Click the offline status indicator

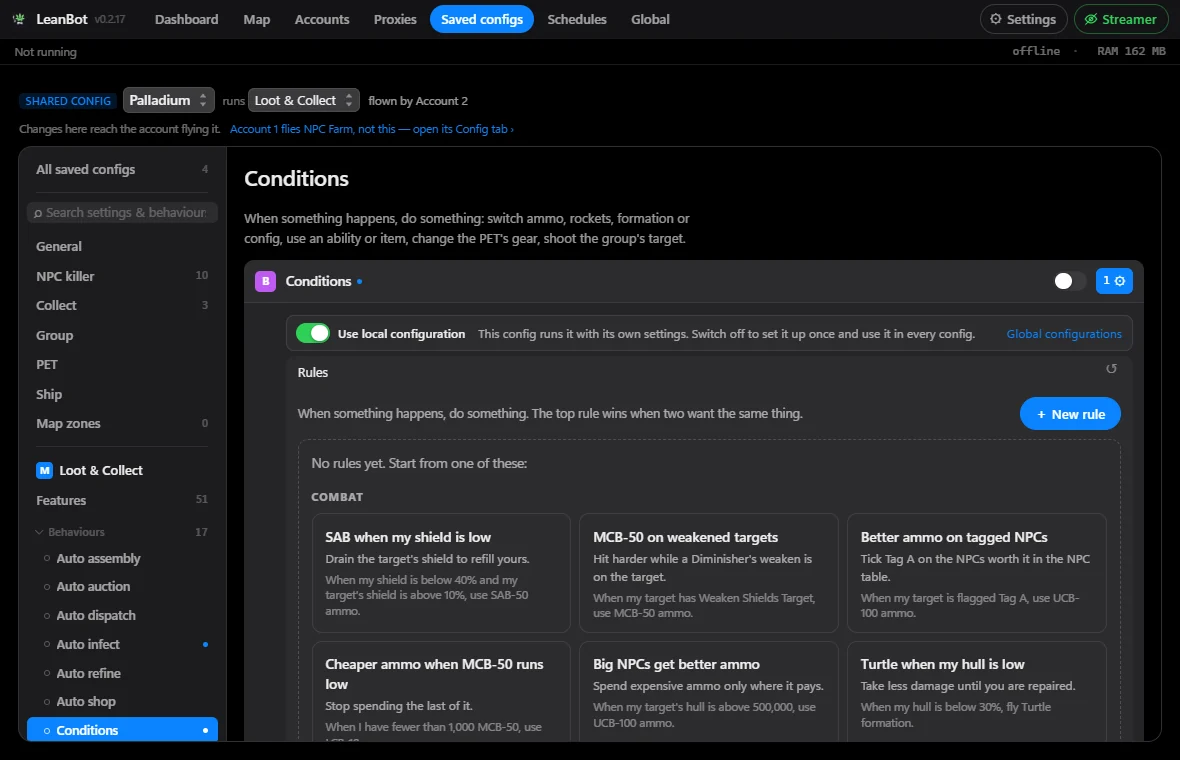point(1036,51)
